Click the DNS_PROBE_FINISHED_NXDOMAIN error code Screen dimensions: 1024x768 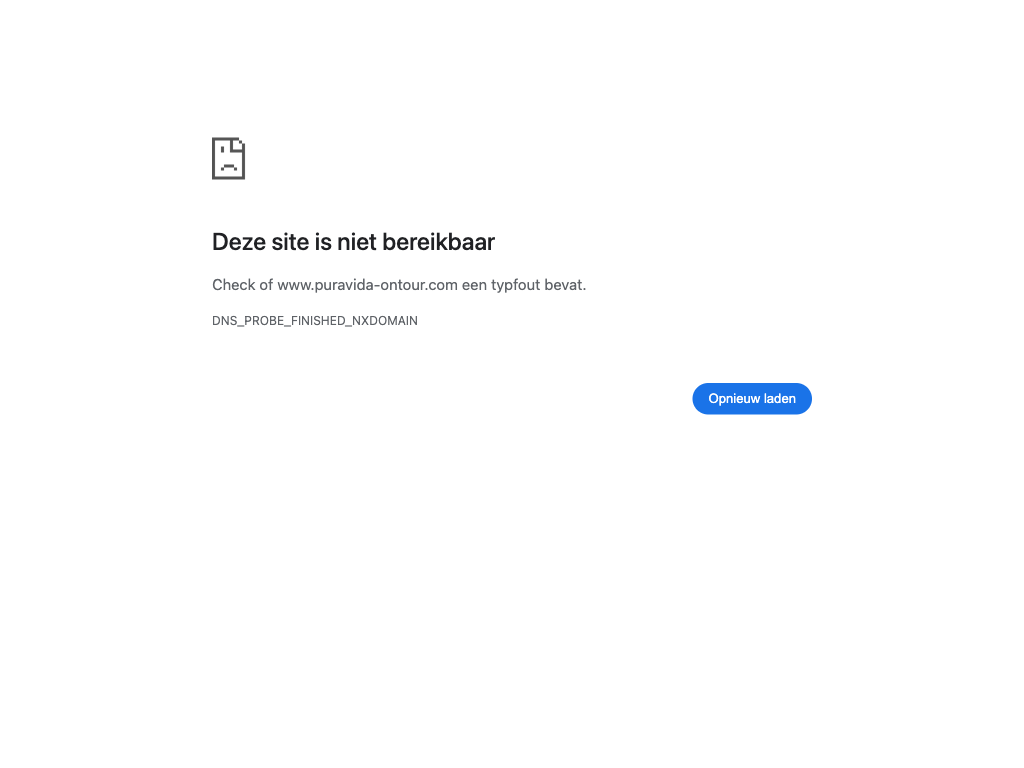click(315, 321)
